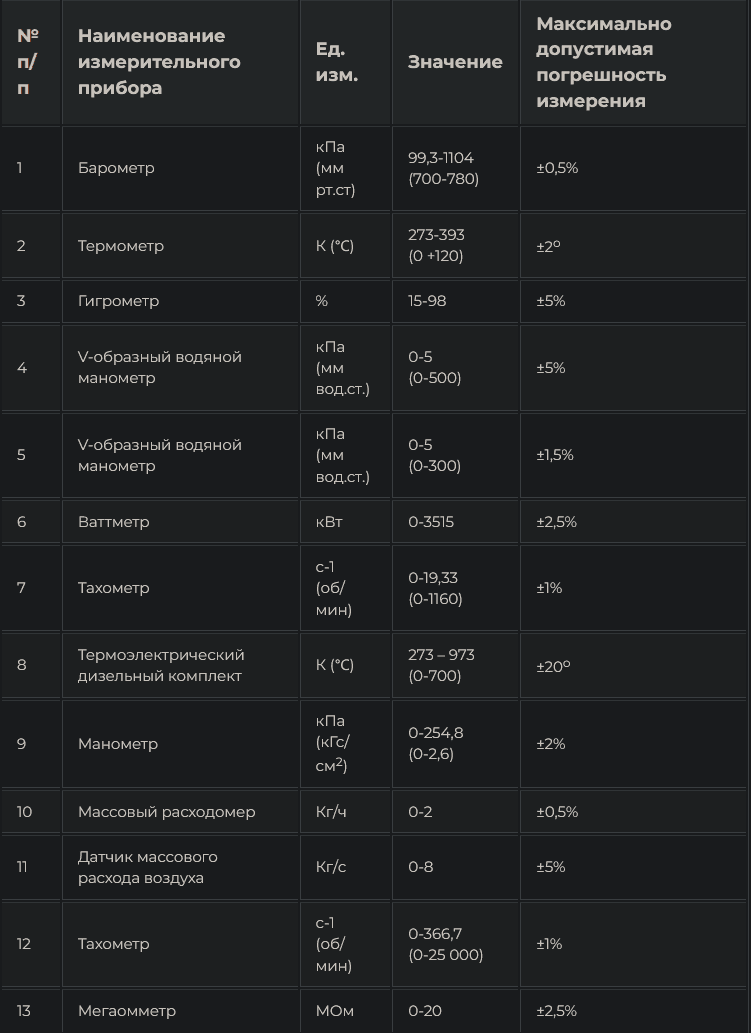
Task: Select the "0-3515" value cell
Action: (430, 522)
